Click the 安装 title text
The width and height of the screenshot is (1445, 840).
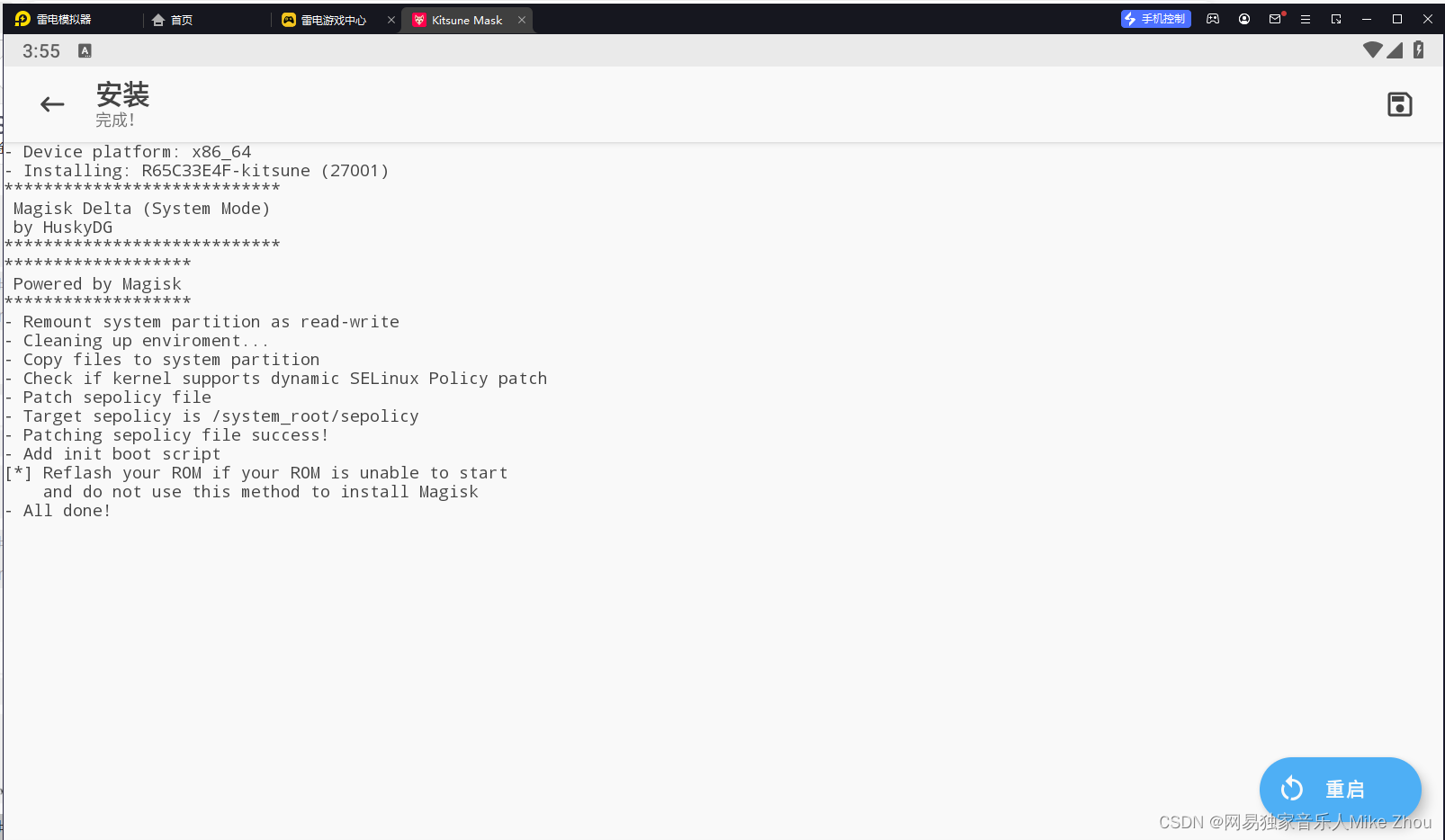122,94
